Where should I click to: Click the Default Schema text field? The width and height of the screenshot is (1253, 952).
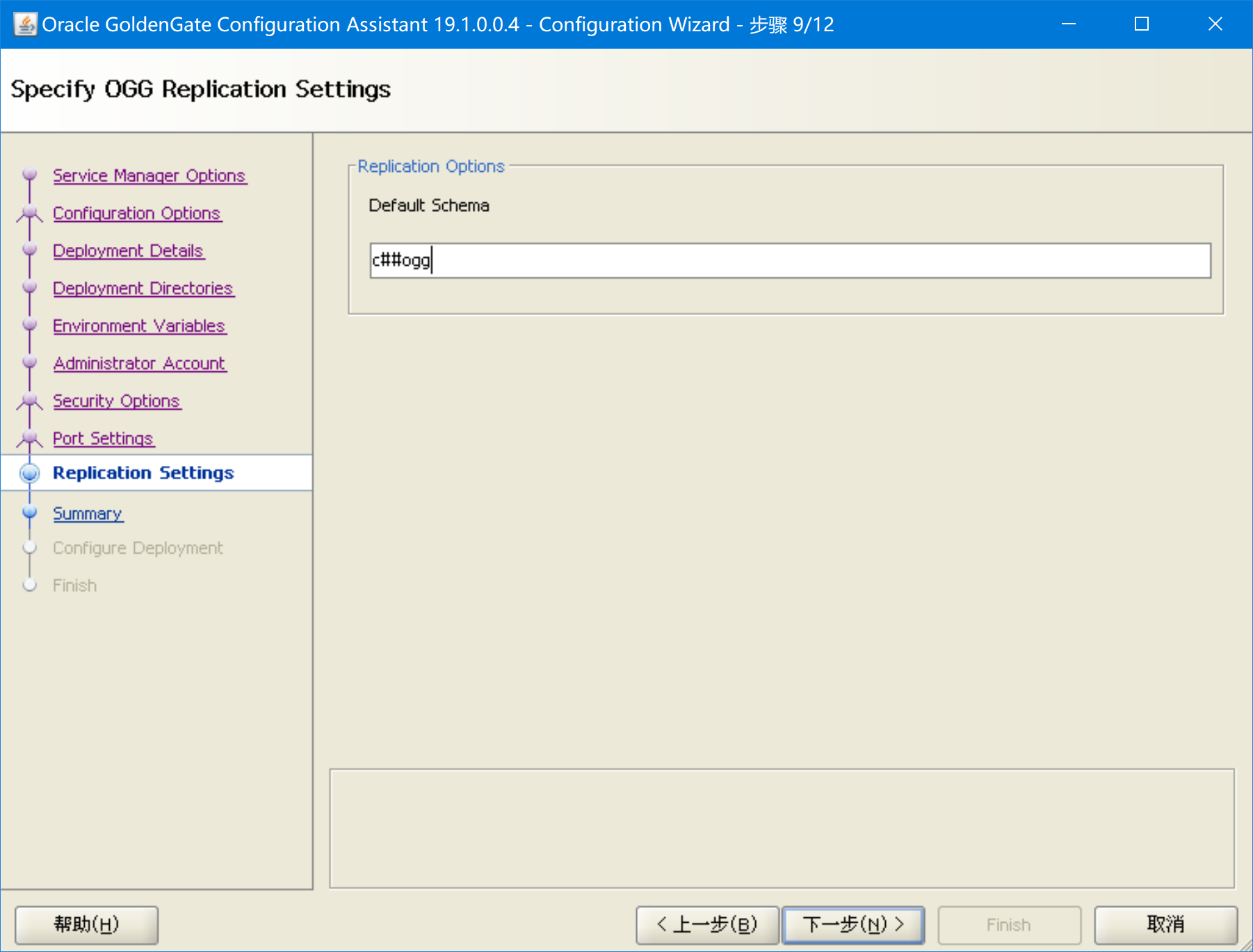point(790,261)
